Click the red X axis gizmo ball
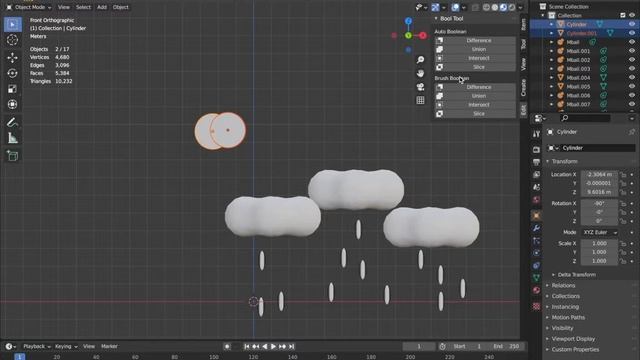 (x=423, y=36)
